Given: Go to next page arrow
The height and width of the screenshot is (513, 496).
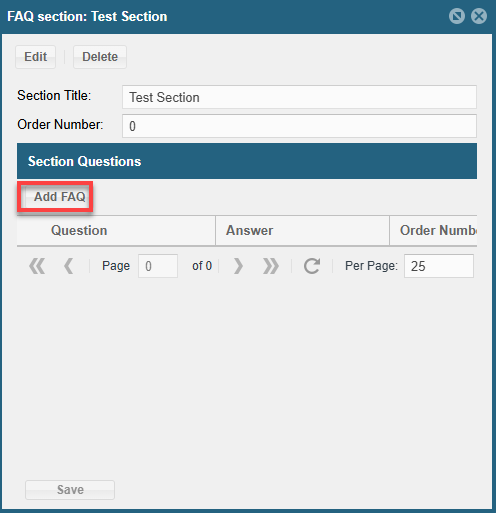Looking at the screenshot, I should [238, 266].
